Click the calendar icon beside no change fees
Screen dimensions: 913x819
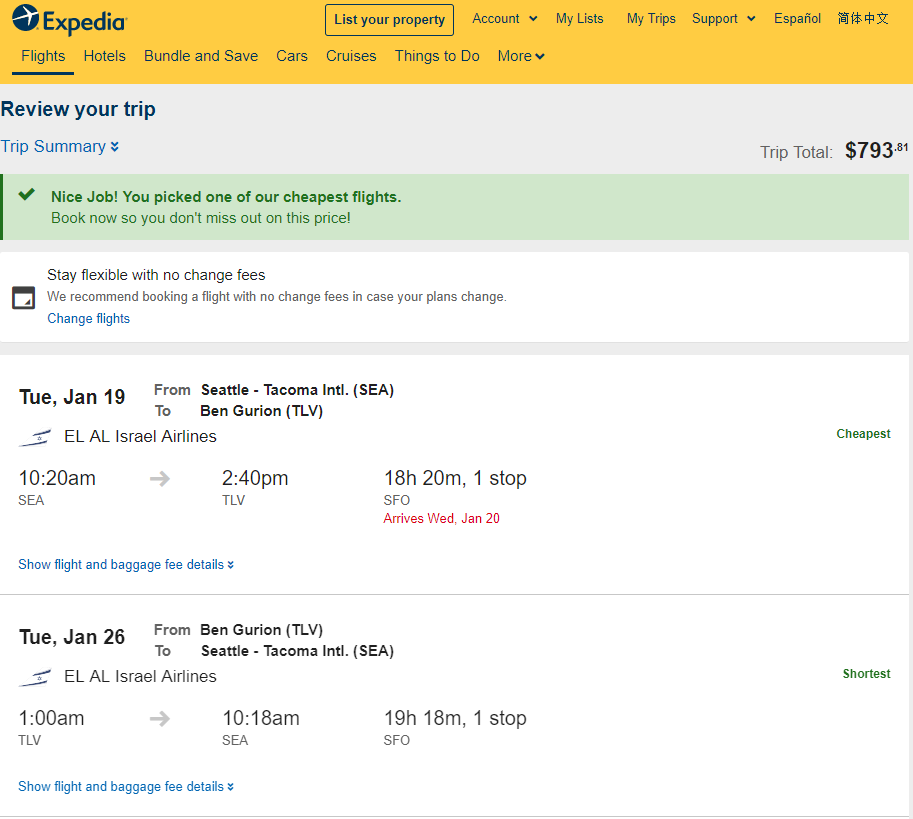pos(24,297)
